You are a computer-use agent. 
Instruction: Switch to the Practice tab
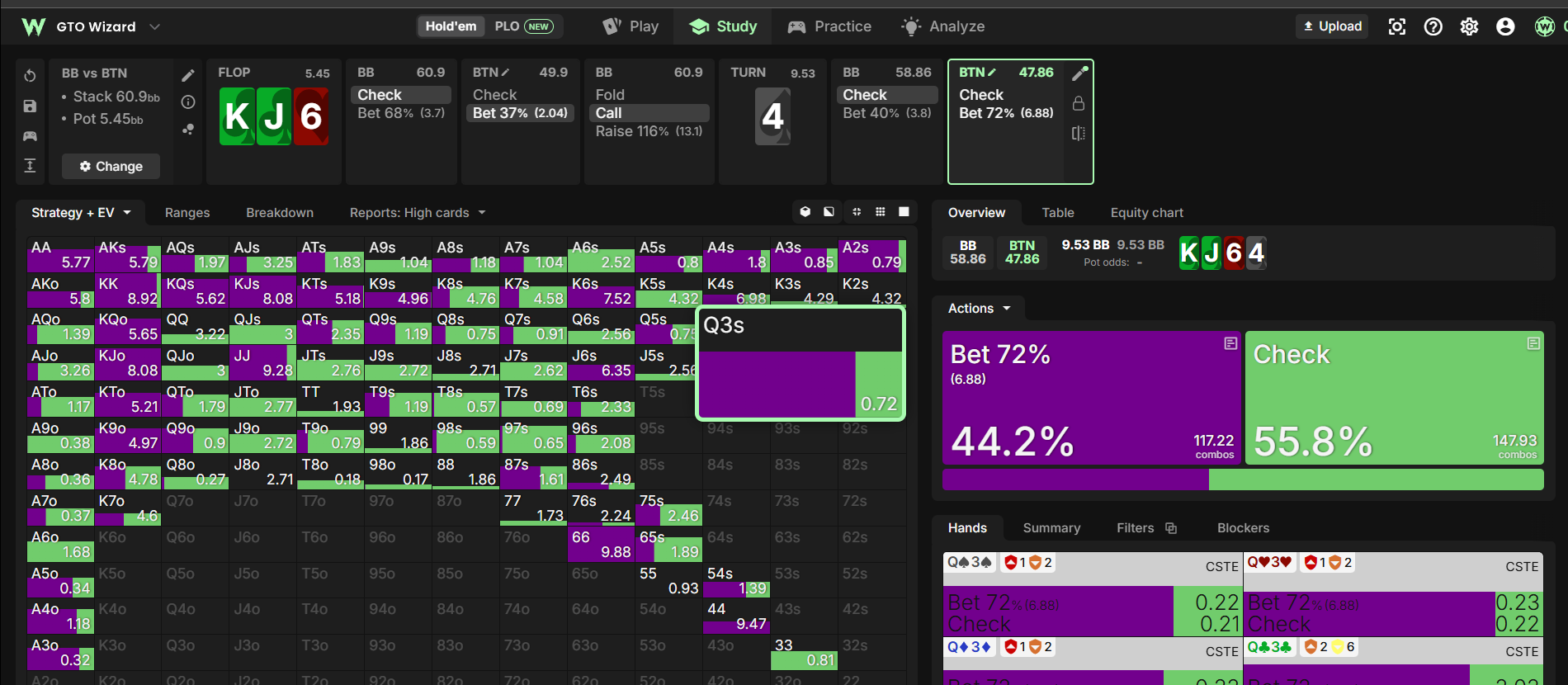829,26
